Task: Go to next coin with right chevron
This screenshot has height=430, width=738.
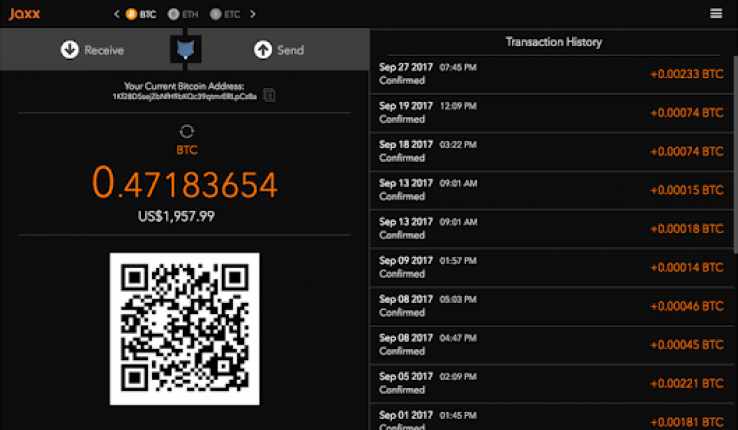Action: click(x=253, y=14)
